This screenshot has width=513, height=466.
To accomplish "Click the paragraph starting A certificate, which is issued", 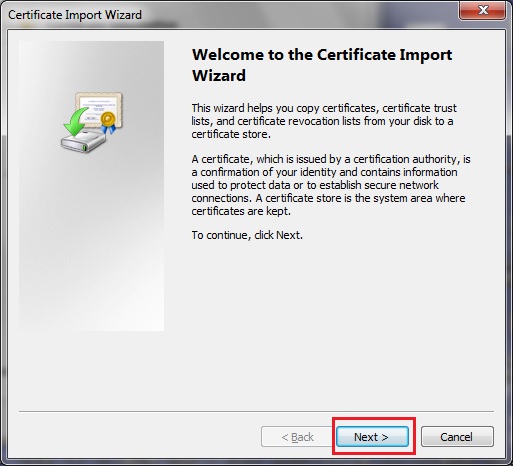I will tap(331, 185).
